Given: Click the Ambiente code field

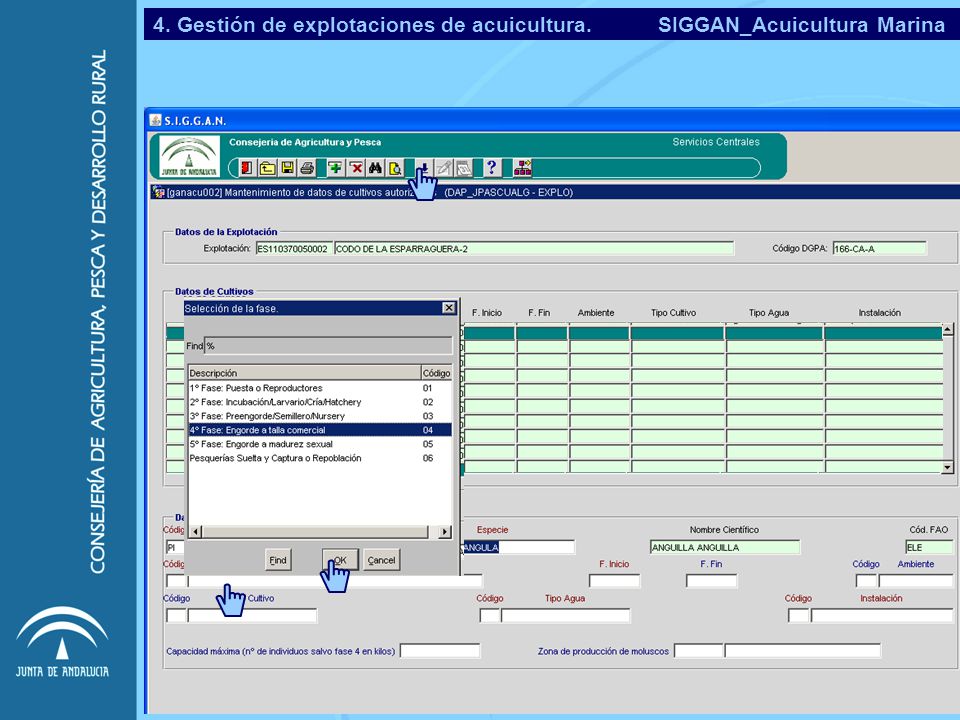Looking at the screenshot, I should (866, 580).
